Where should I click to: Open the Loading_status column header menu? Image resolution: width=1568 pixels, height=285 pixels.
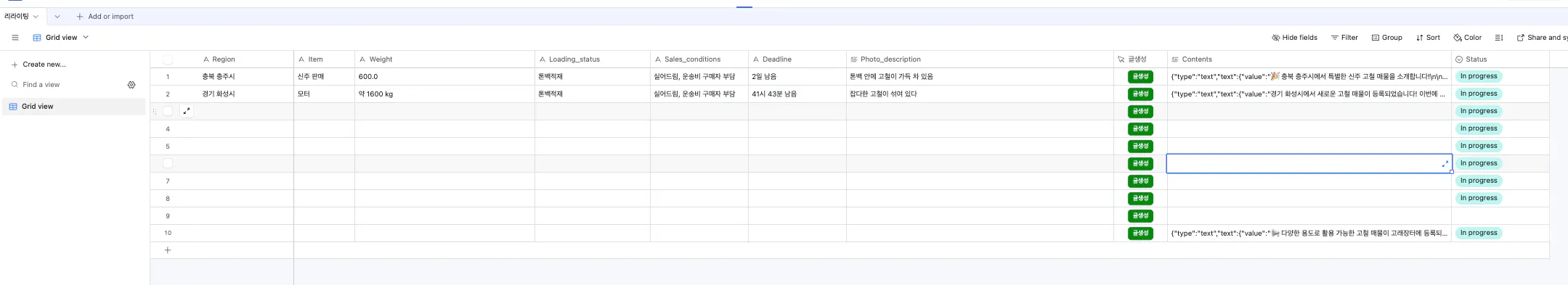click(x=593, y=59)
